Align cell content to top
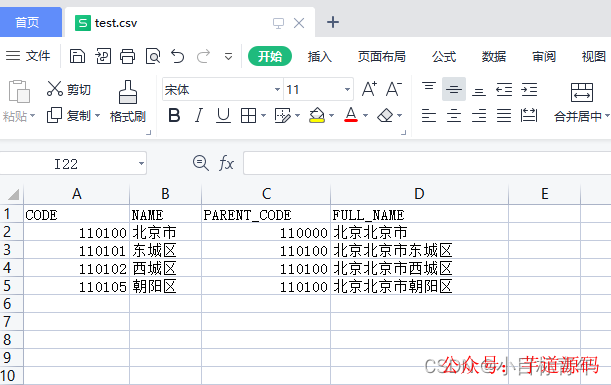The height and width of the screenshot is (385, 611). 429,86
